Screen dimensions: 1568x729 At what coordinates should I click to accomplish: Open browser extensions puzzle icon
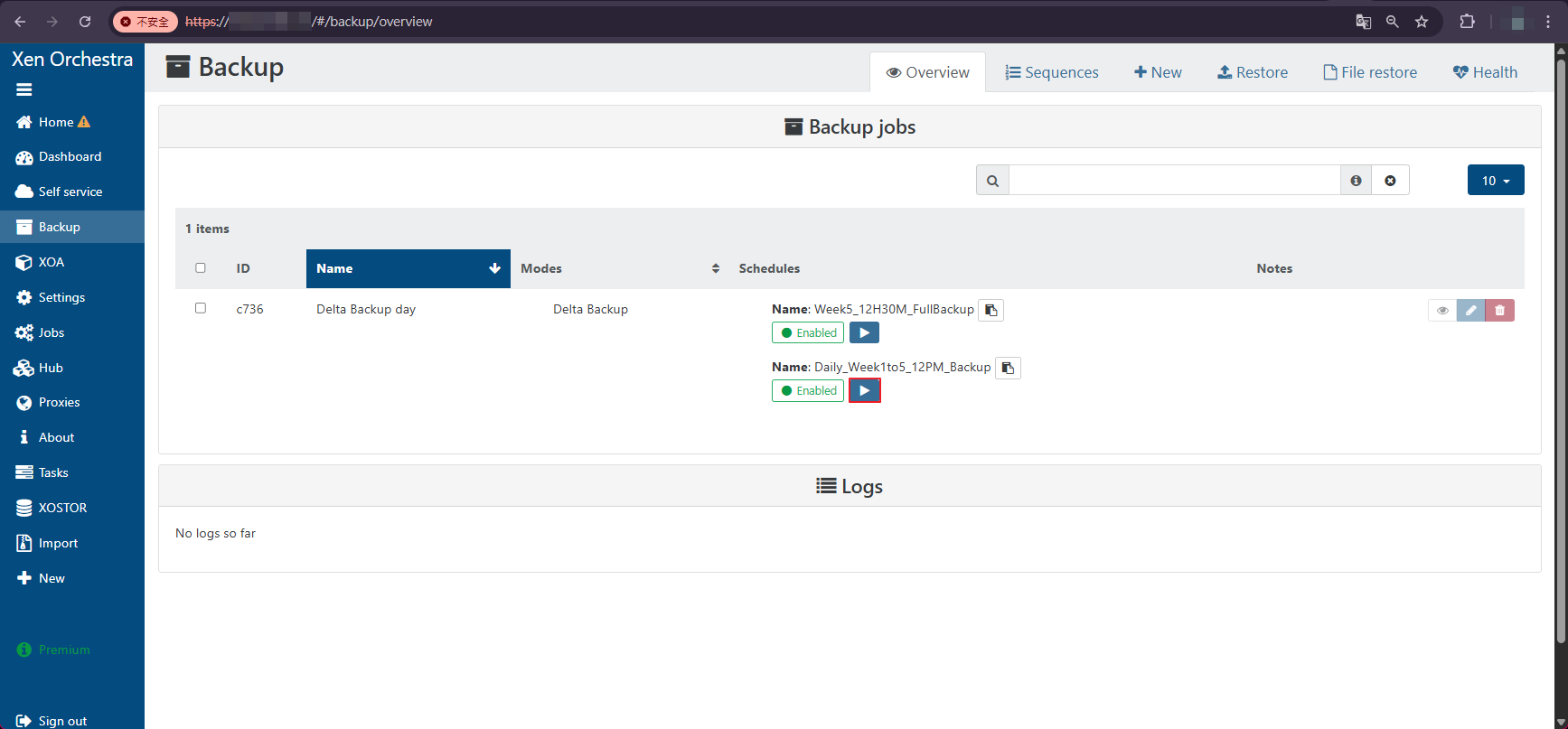pyautogui.click(x=1467, y=22)
